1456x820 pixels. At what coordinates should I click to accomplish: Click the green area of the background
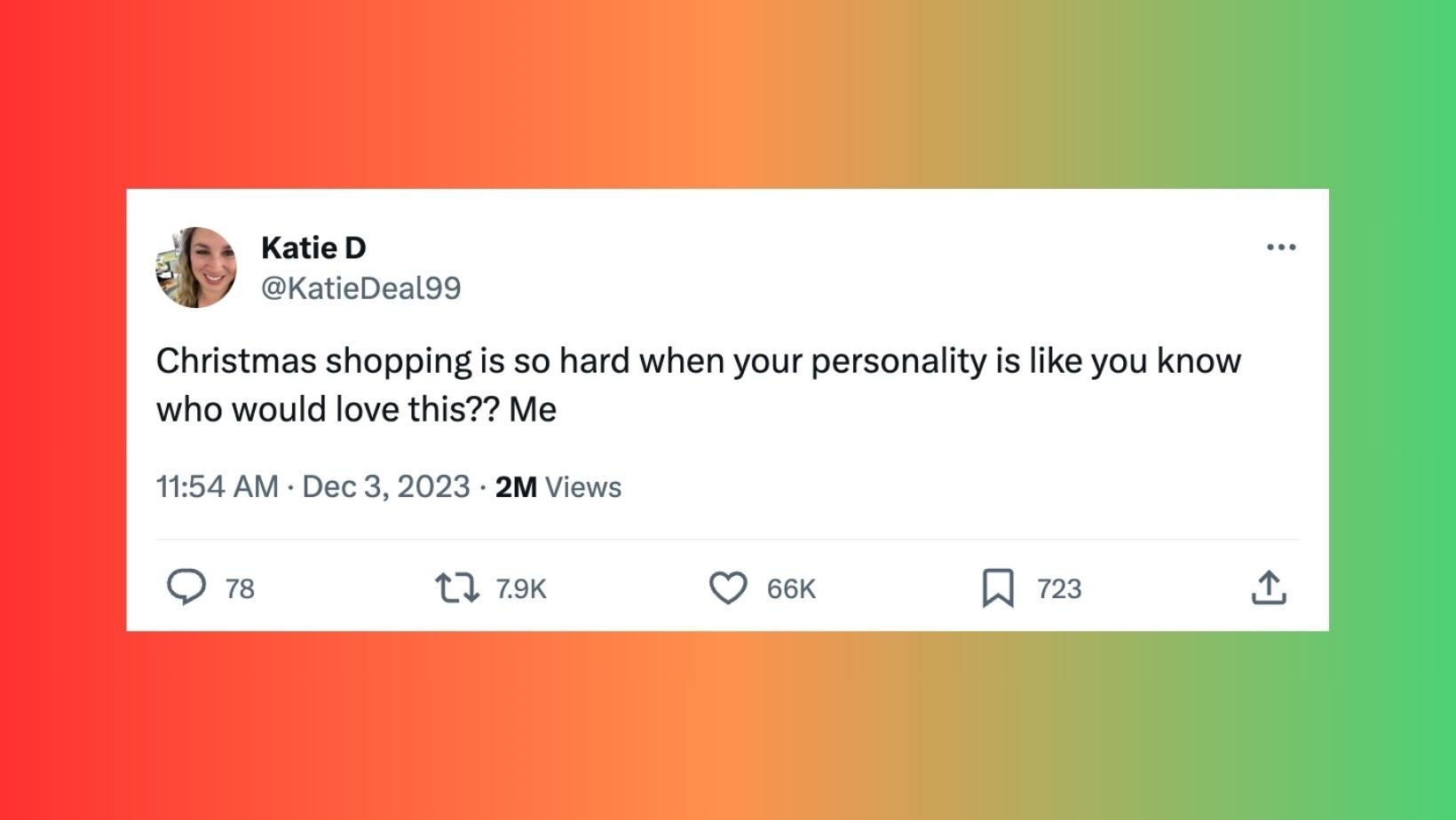point(1403,408)
